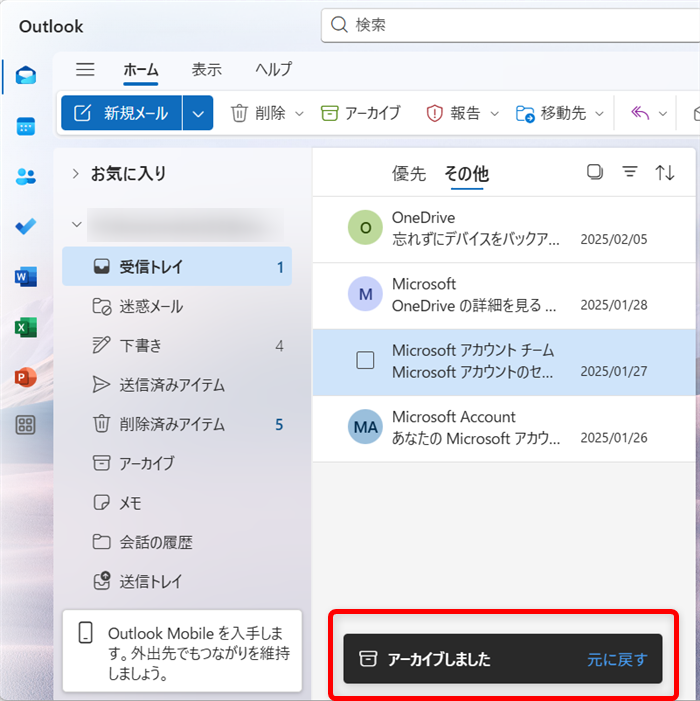The width and height of the screenshot is (700, 701).
Task: Toggle the select all messages icon
Action: 595,172
